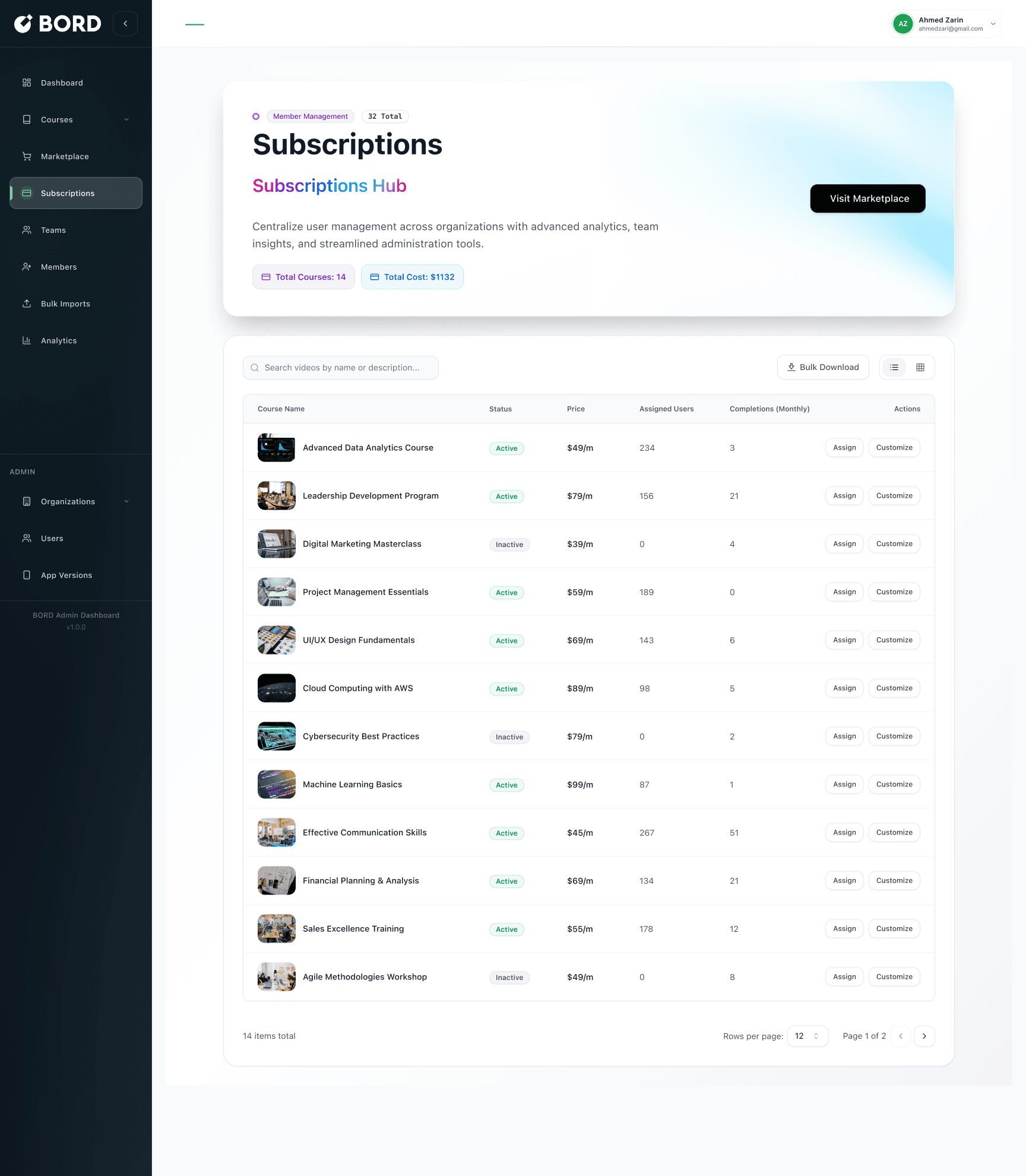This screenshot has height=1176, width=1026.
Task: Click Financial Planning & Analysis course name
Action: (x=361, y=881)
